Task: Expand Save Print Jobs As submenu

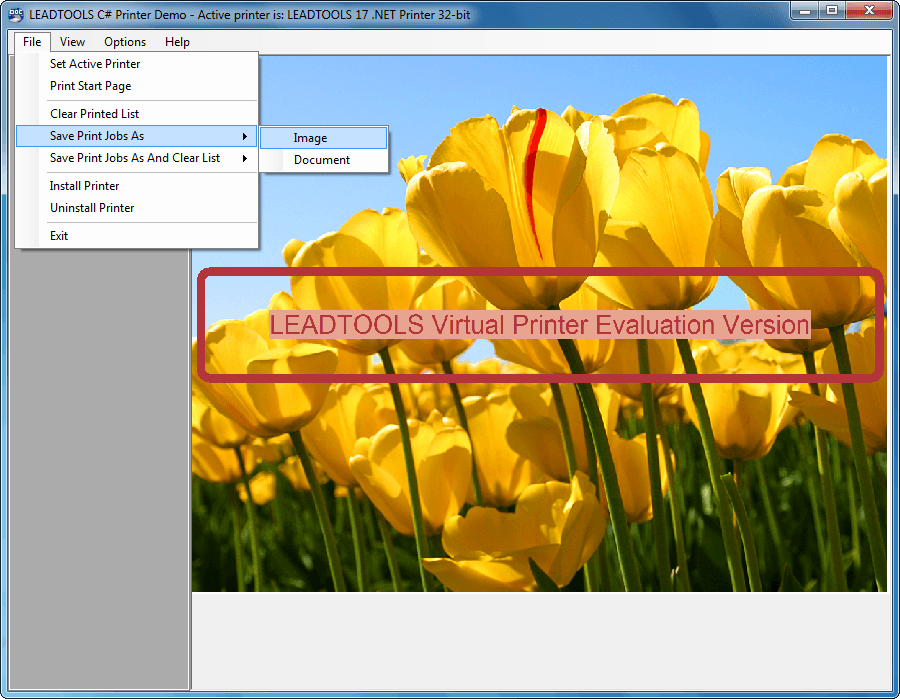Action: (x=137, y=136)
